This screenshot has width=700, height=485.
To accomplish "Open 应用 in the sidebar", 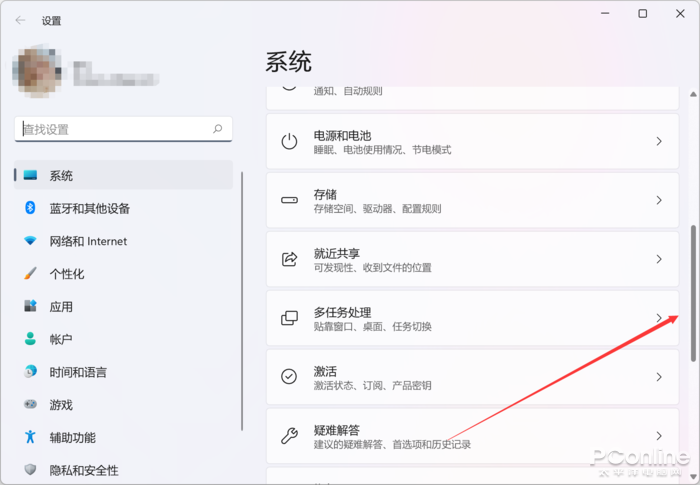I will pos(123,306).
